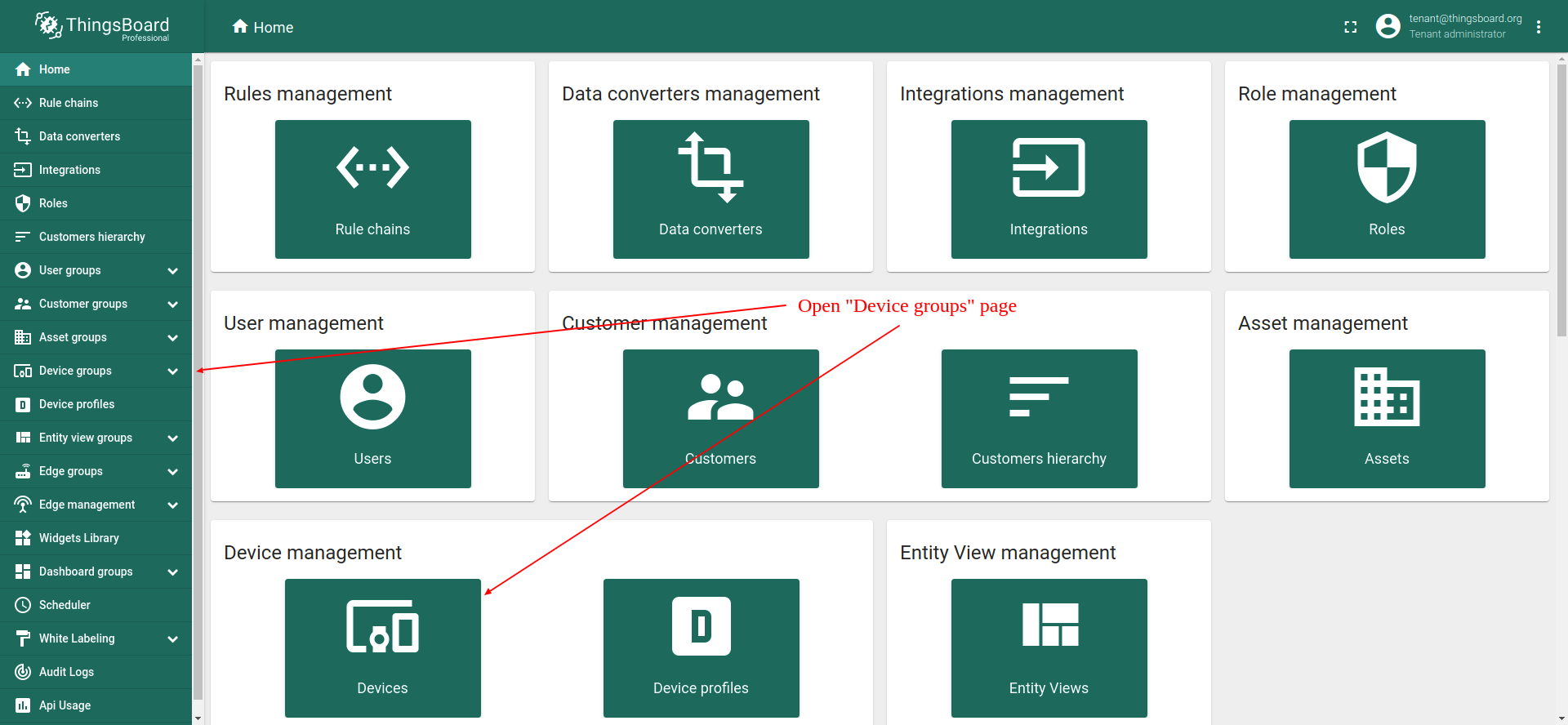Expand the Customer groups chevron
This screenshot has width=1568, height=725.
(x=172, y=304)
